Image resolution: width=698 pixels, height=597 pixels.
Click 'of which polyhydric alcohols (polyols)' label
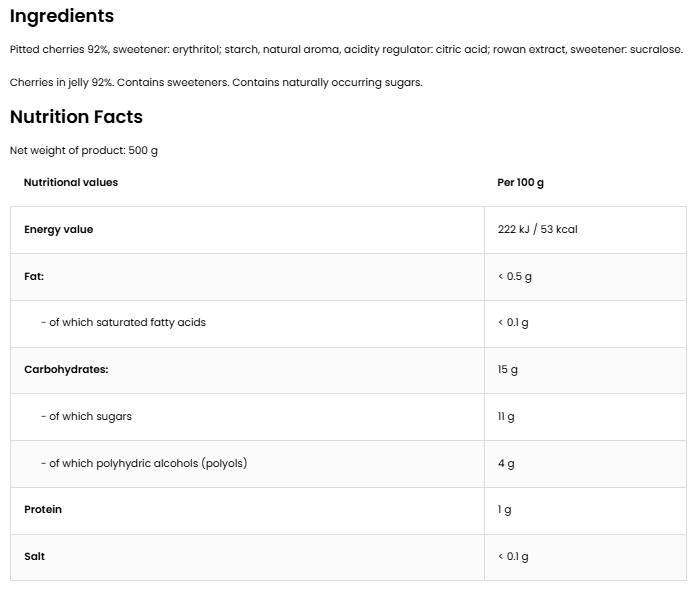144,463
